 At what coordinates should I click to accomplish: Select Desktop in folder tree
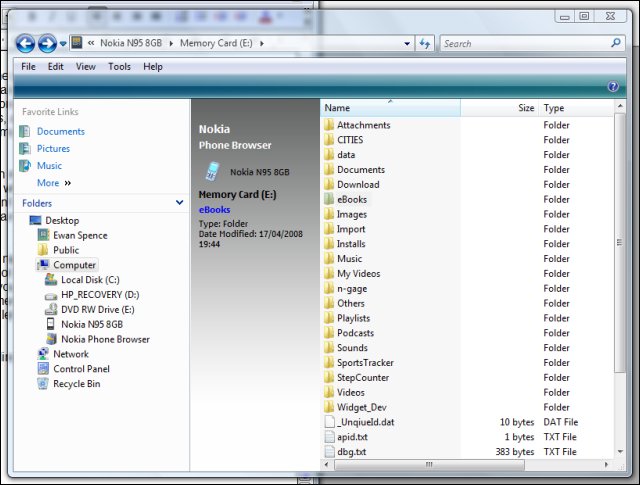(x=62, y=220)
